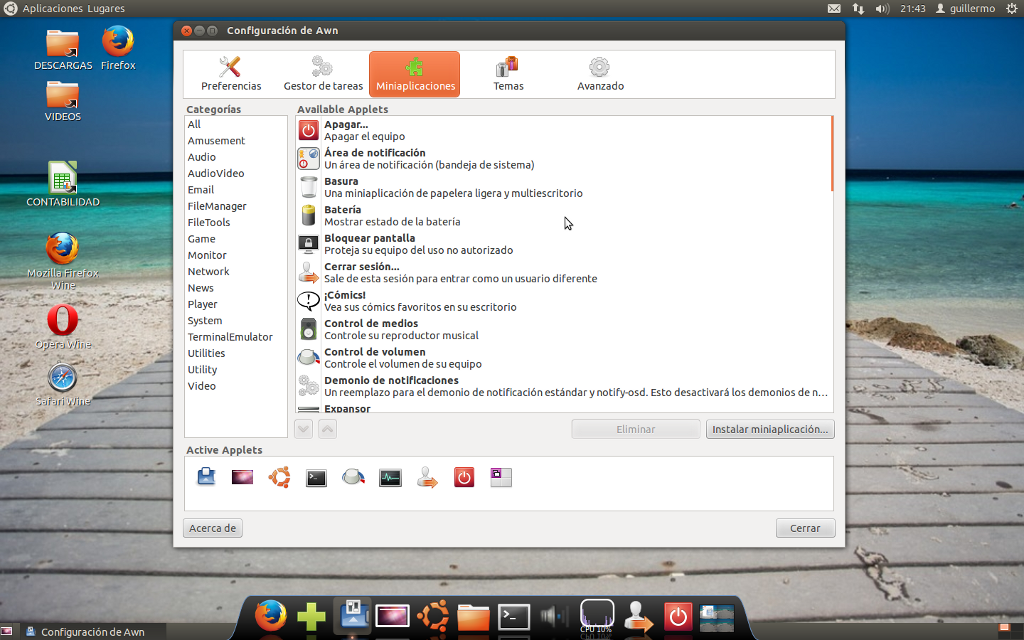This screenshot has height=640, width=1024.
Task: Select the Control de volumen applet icon
Action: tap(308, 358)
